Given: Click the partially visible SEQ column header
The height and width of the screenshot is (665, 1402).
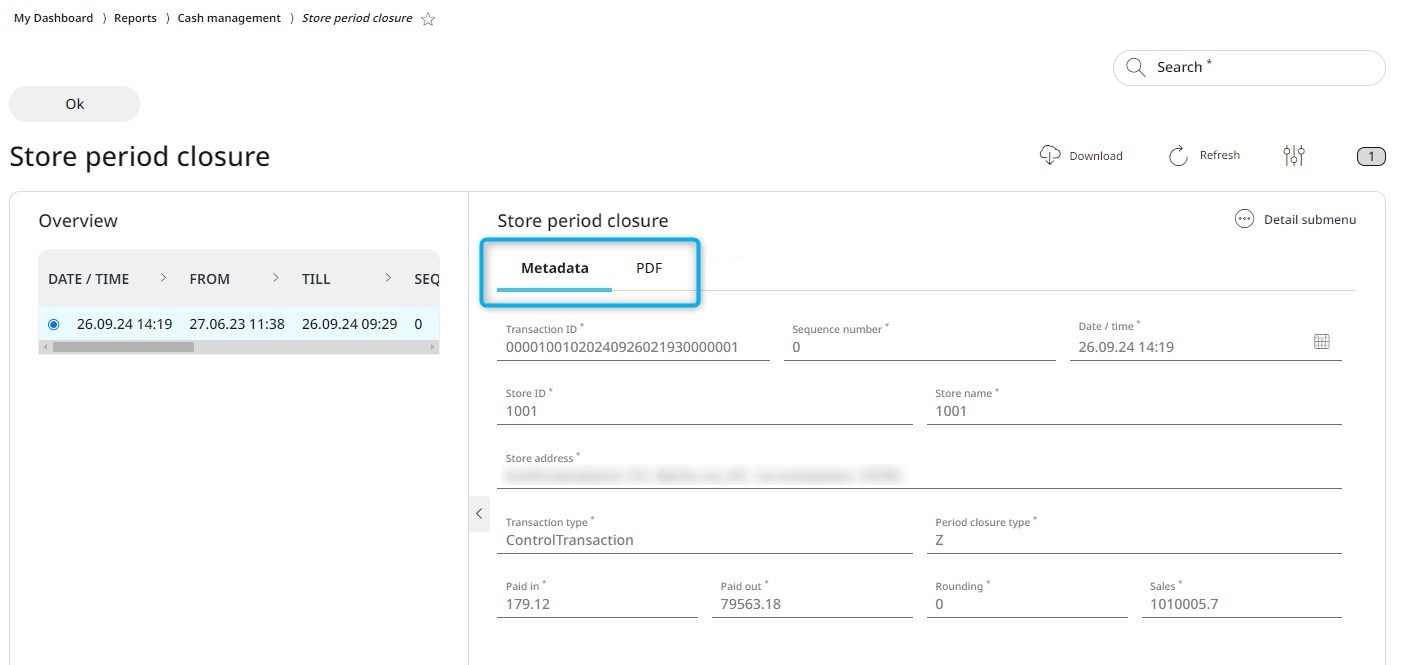Looking at the screenshot, I should click(427, 279).
